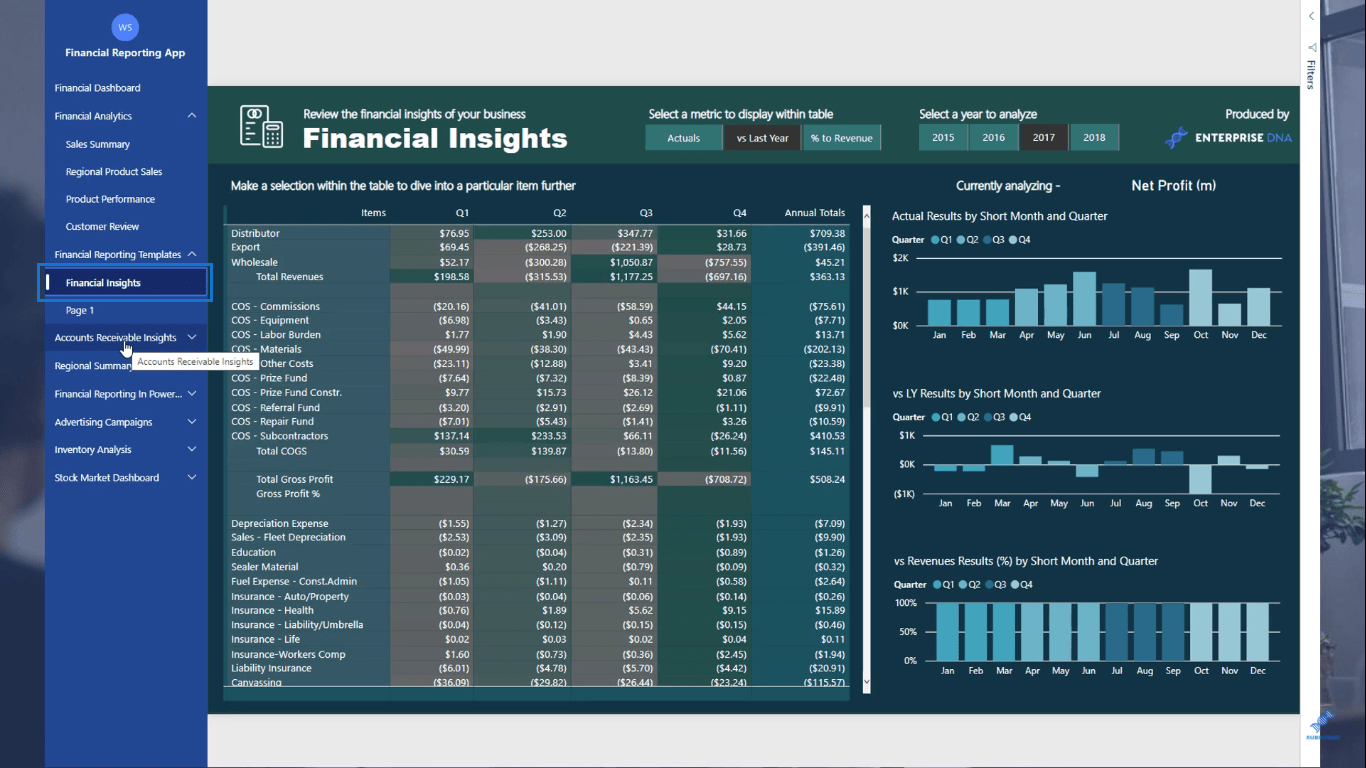Click the Oct bar in Actual Results chart
Viewport: 1366px width, 768px height.
[x=1200, y=297]
